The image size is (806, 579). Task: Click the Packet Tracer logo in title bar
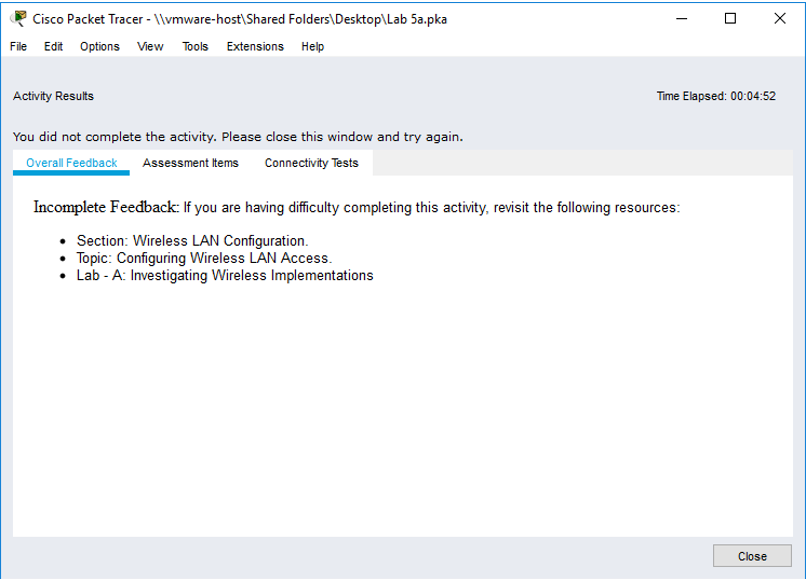pyautogui.click(x=18, y=19)
